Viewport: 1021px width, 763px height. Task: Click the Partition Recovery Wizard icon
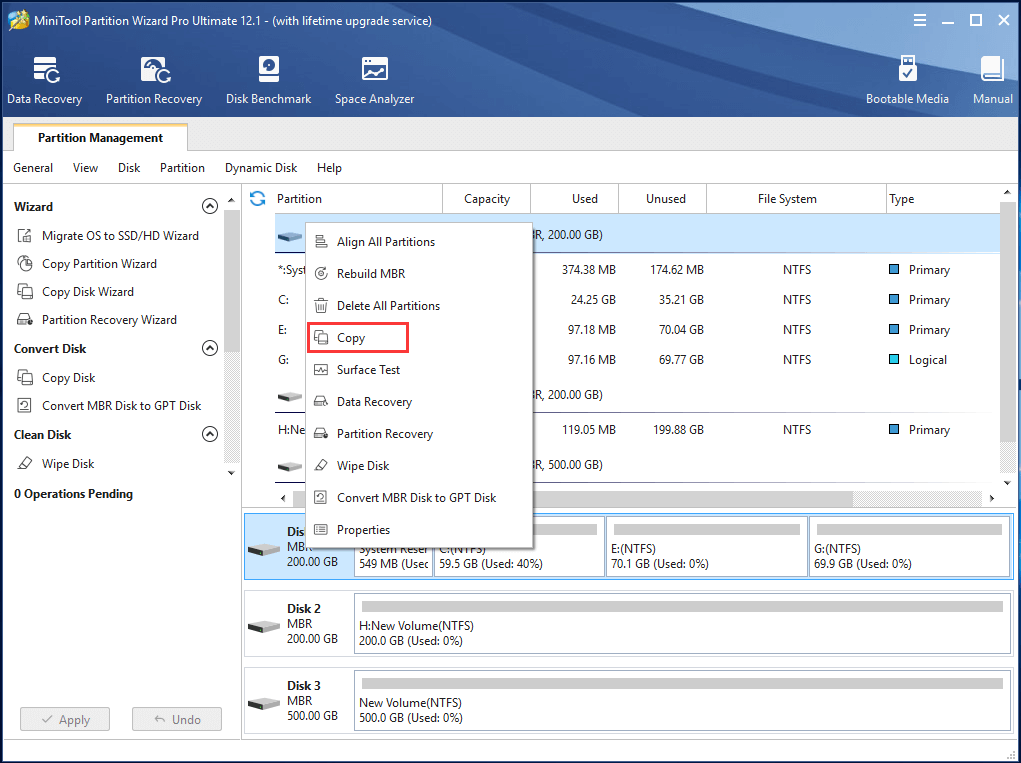(25, 320)
